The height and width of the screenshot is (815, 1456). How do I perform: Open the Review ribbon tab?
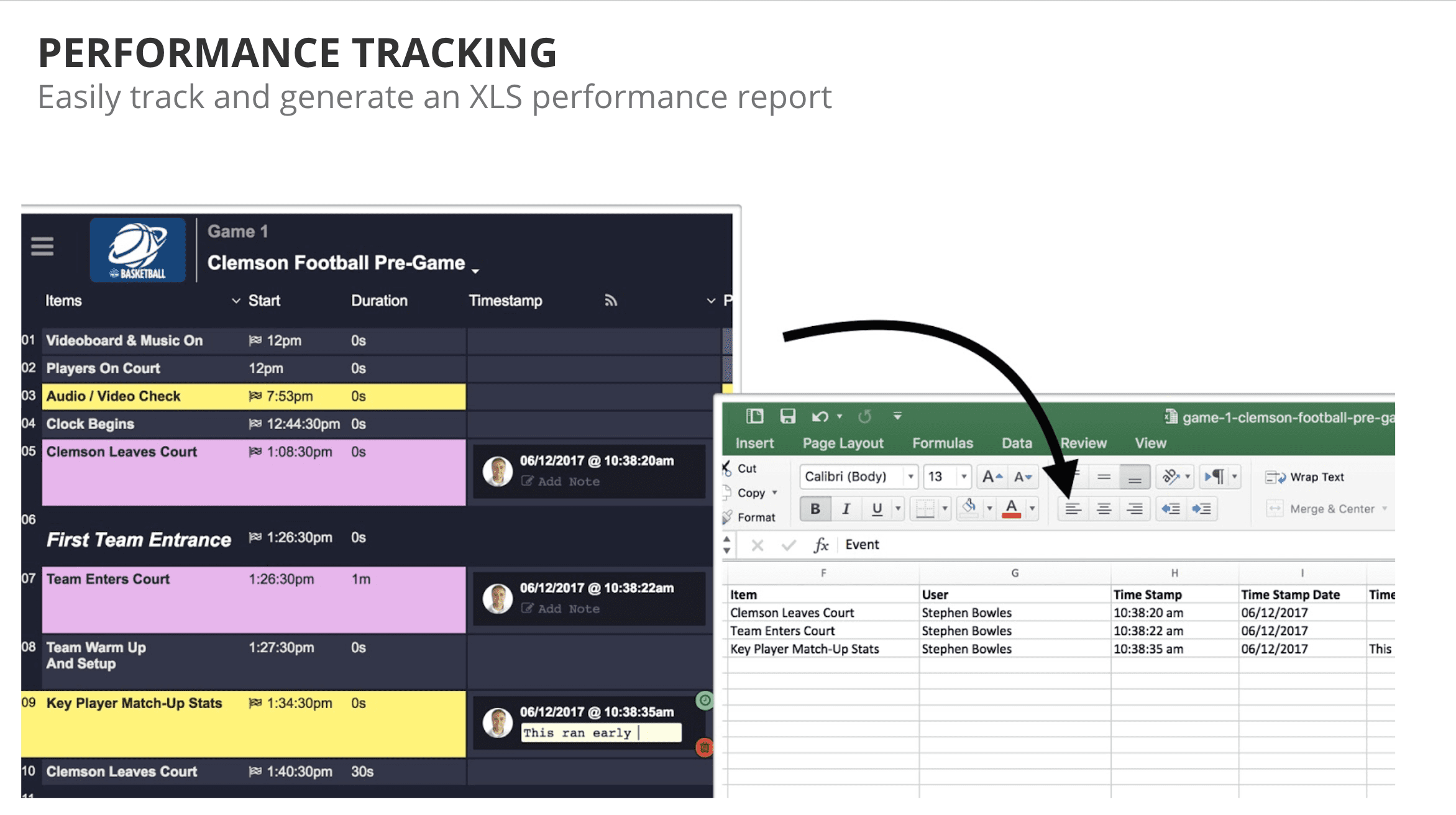click(x=1084, y=443)
